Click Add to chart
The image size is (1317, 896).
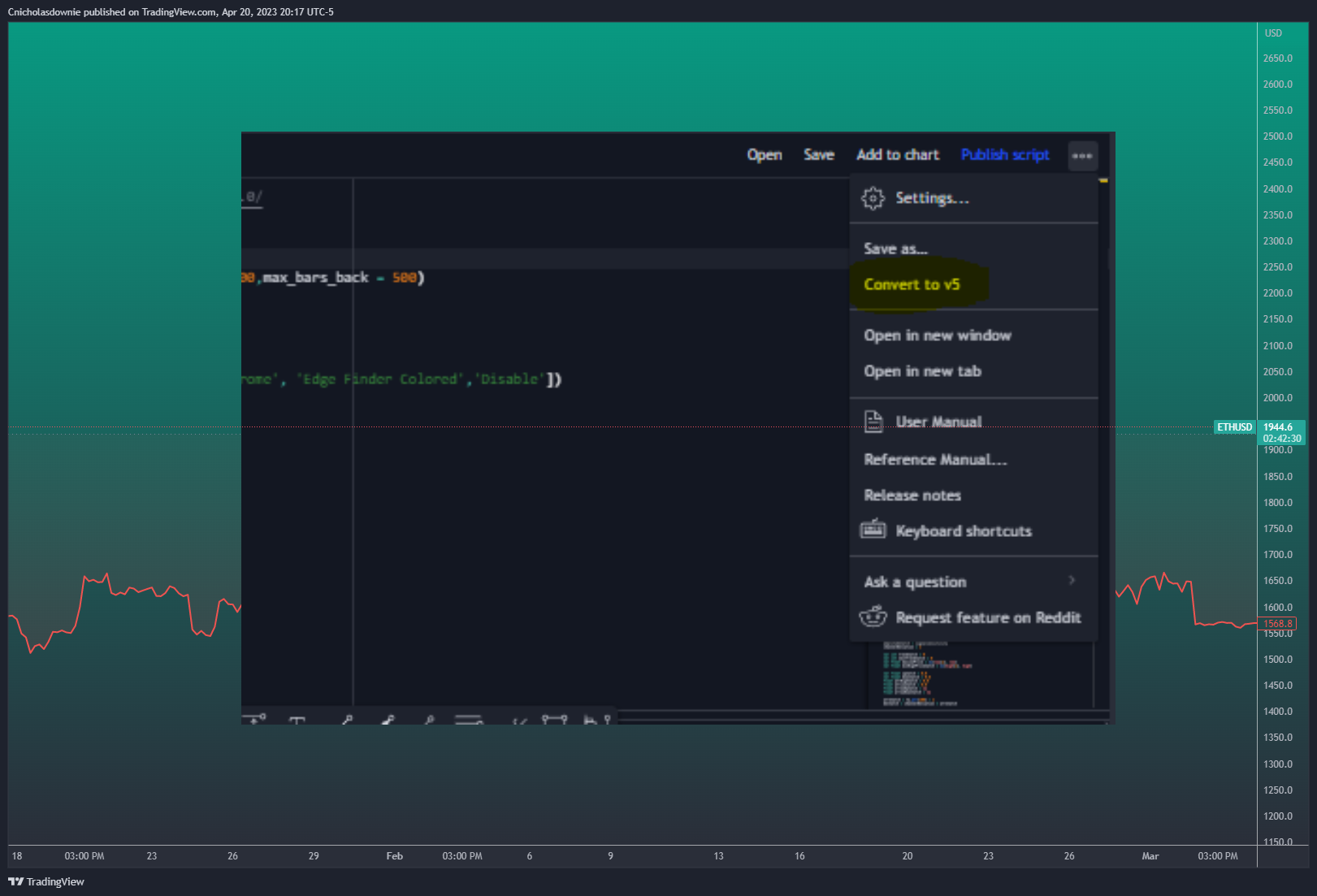coord(898,154)
